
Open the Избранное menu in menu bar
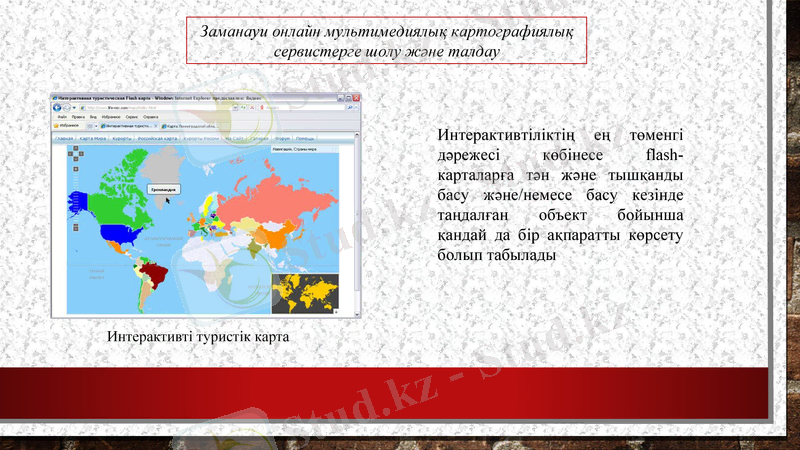tap(111, 117)
